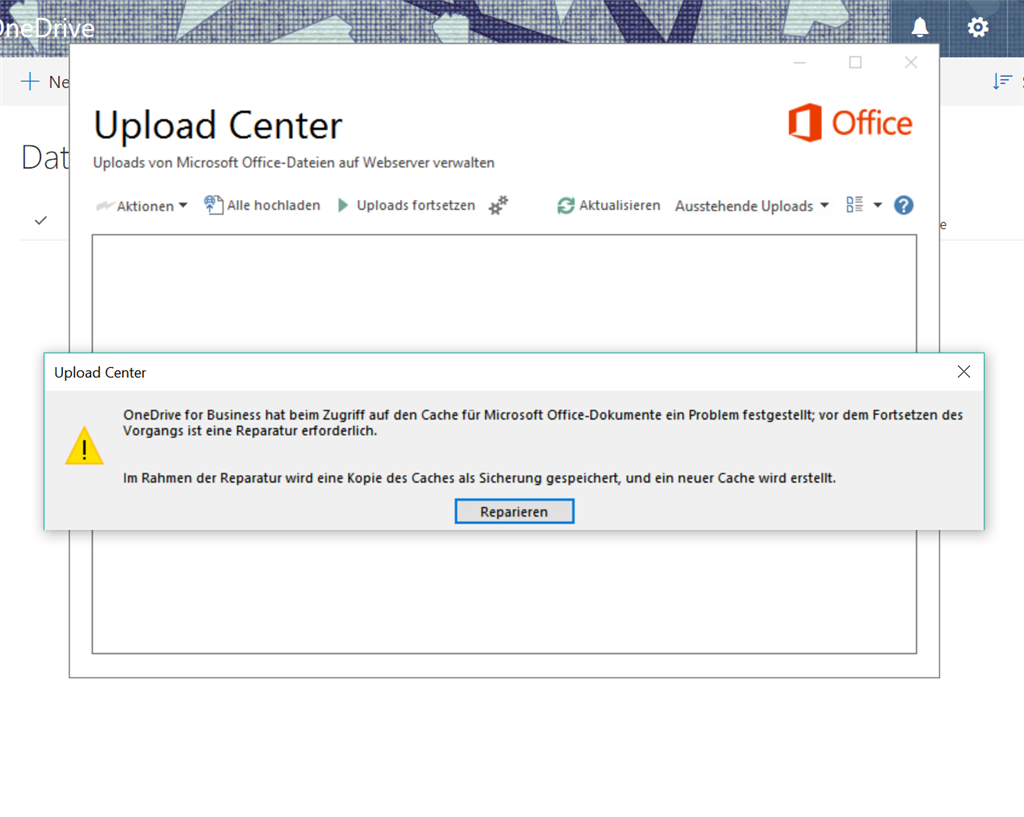
Task: Open the Aktionen dropdown menu
Action: [x=142, y=206]
